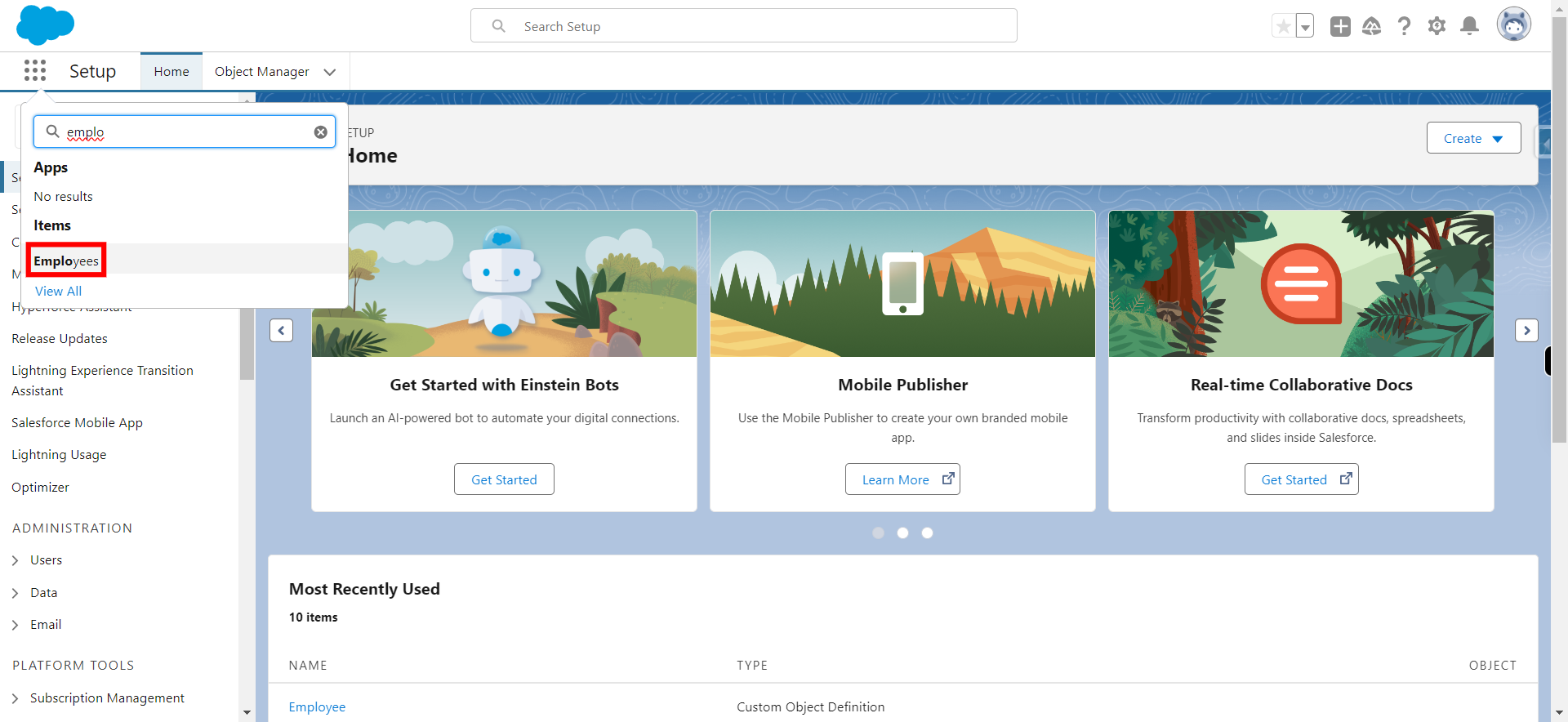Screen dimensions: 1568x722
Task: Click the Mobile Publisher card heading
Action: coord(902,385)
